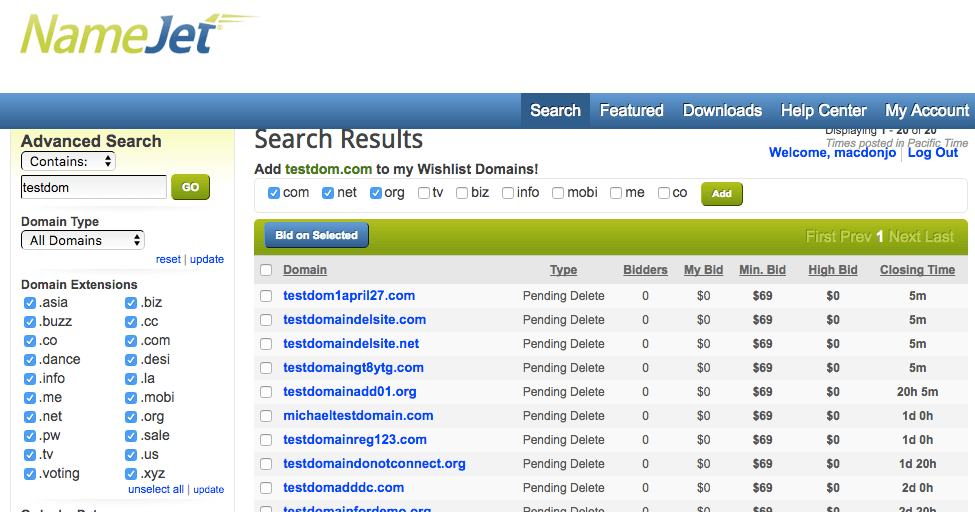Open My Account in navigation bar
975x512 pixels.
[x=927, y=110]
